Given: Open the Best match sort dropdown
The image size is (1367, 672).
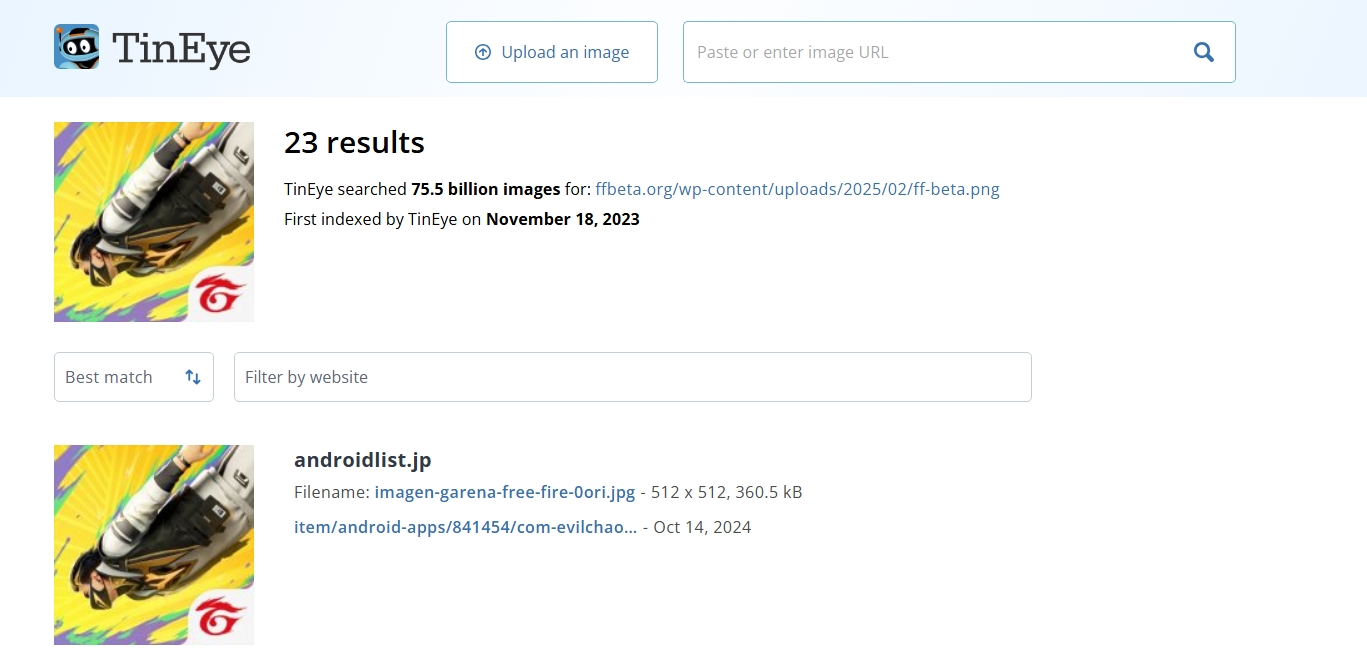Looking at the screenshot, I should 134,377.
